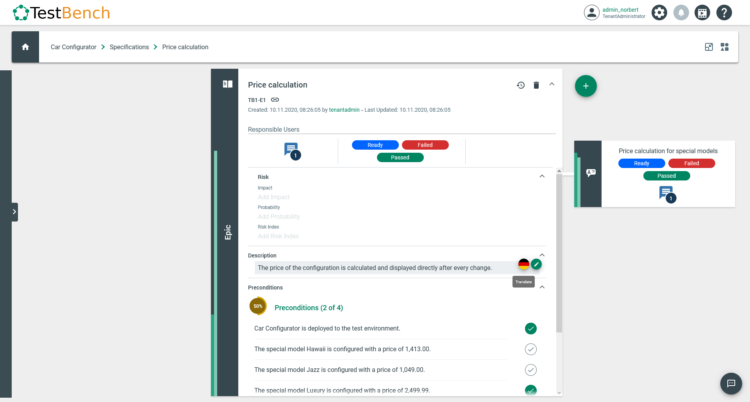Screen dimensions: 750x402
Task: Click the book icon on the Epic card
Action: tap(227, 84)
